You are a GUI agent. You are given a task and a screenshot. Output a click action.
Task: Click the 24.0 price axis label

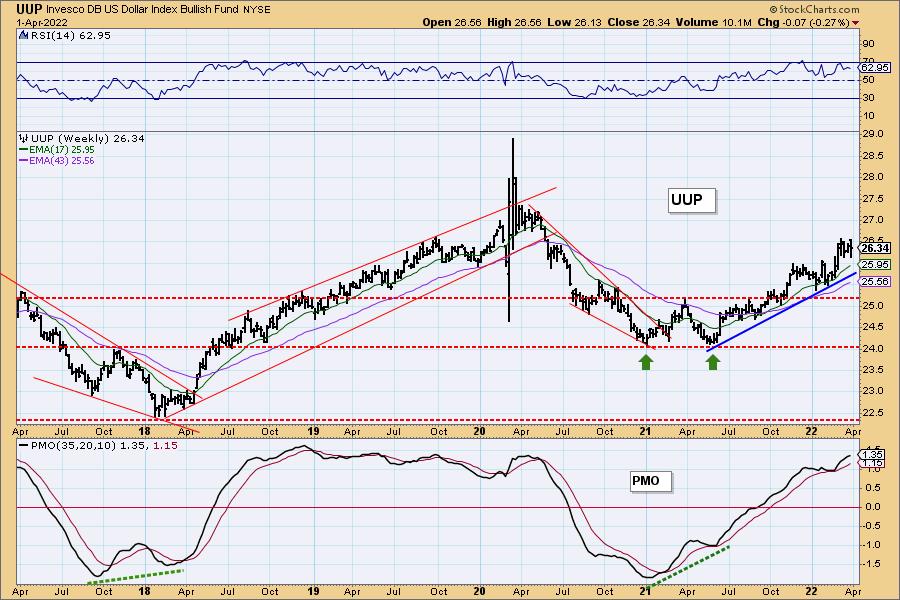point(872,348)
